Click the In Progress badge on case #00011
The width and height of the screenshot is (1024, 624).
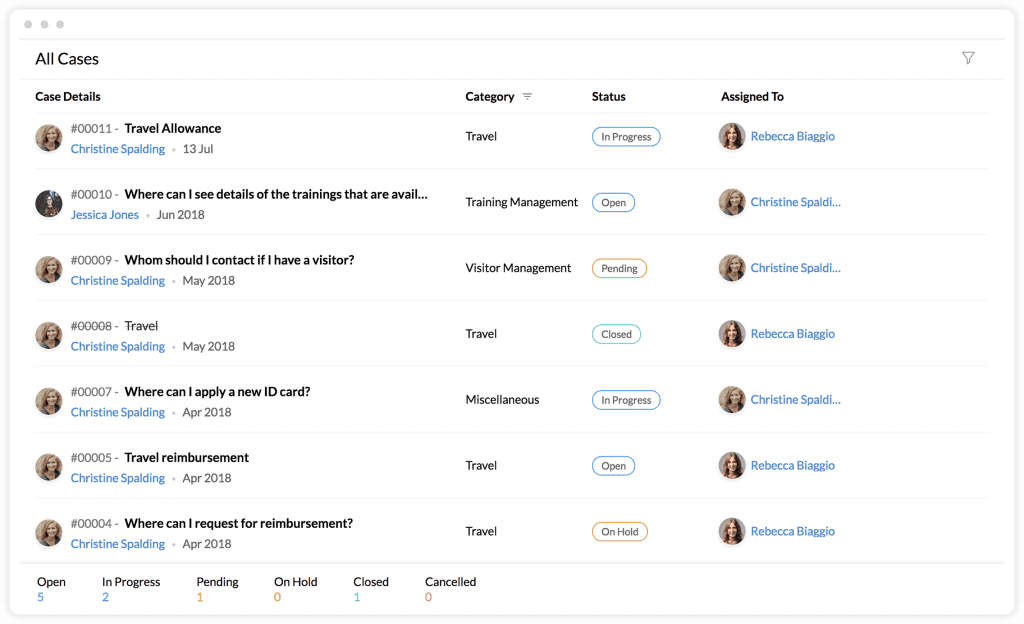(x=626, y=136)
